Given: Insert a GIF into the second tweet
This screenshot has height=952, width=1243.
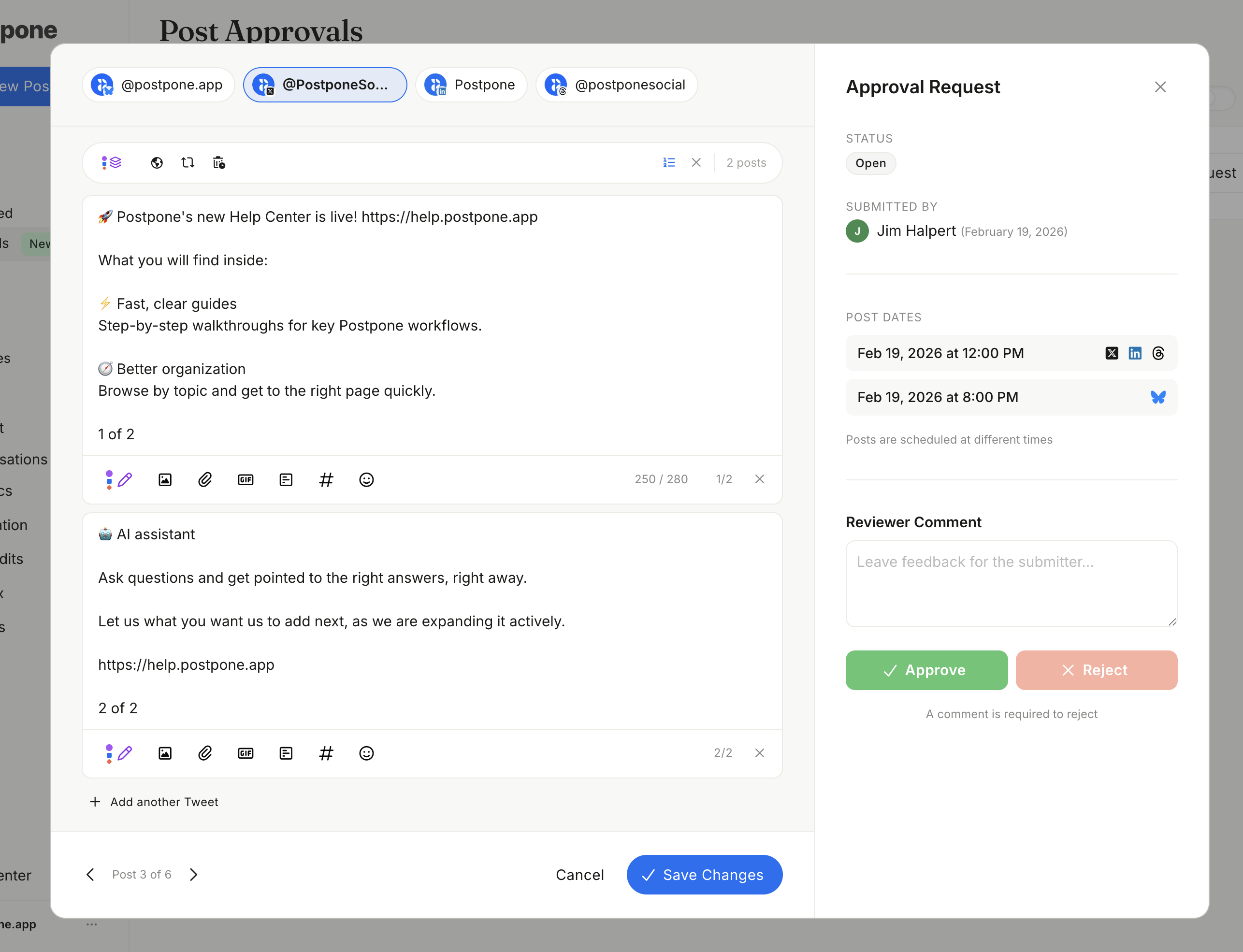Looking at the screenshot, I should [x=246, y=753].
